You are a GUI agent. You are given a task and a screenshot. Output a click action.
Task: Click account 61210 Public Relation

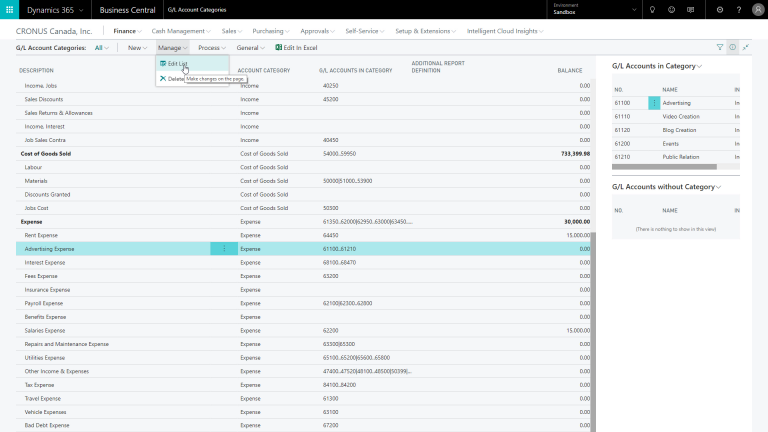(676, 157)
